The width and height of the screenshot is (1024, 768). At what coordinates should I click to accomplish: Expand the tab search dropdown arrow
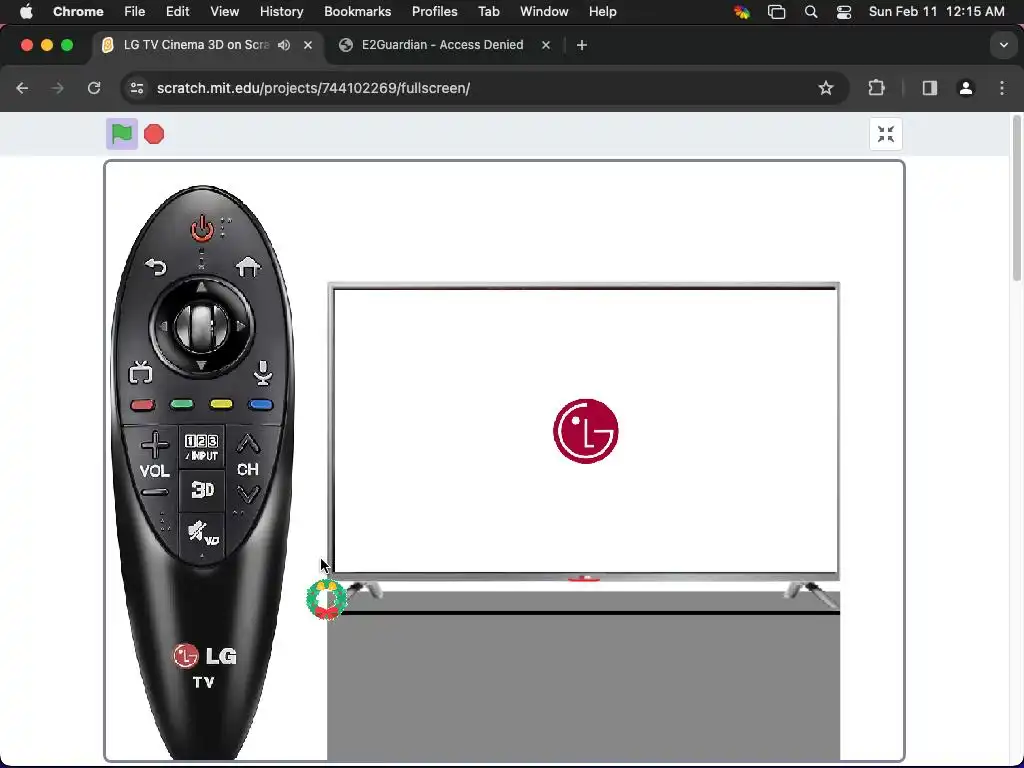1004,45
